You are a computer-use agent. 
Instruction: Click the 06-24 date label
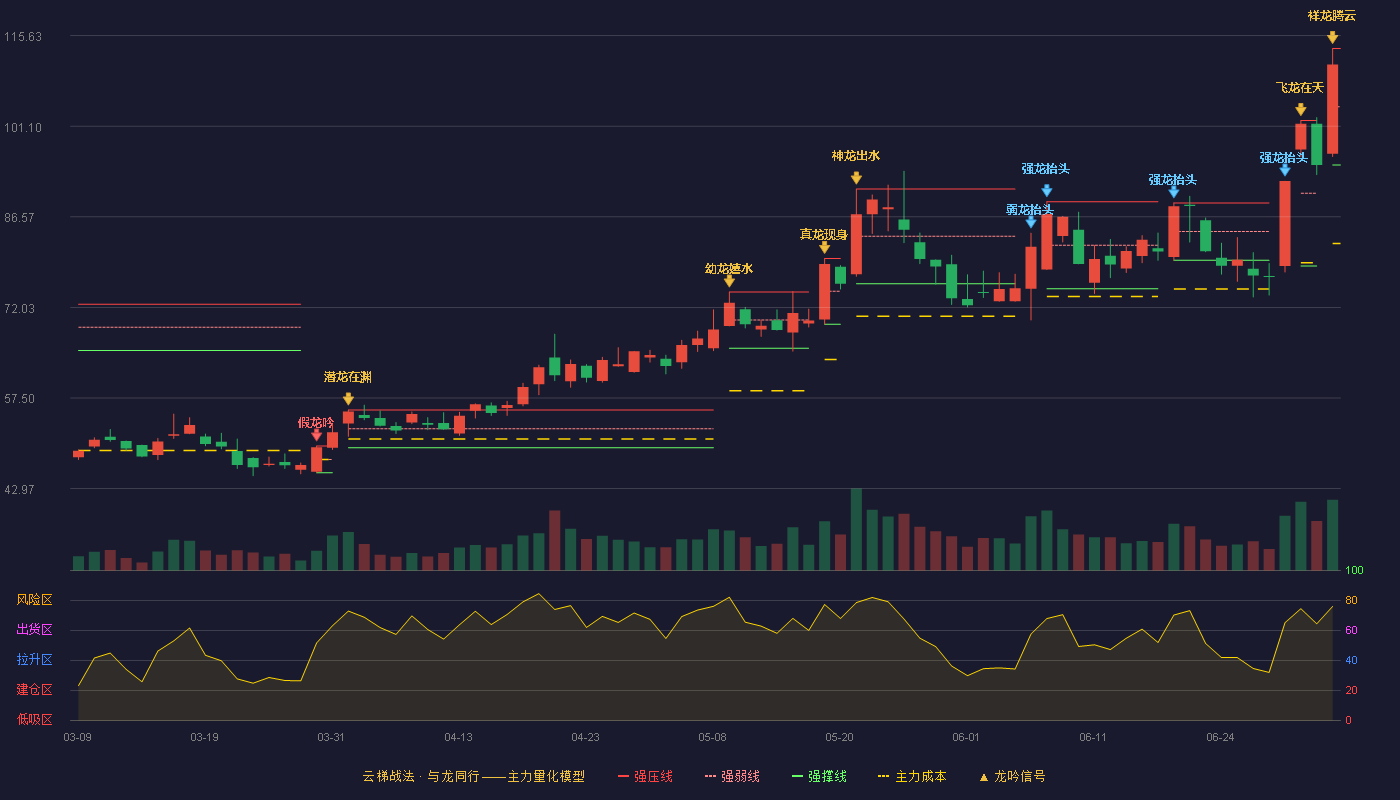pos(1220,737)
